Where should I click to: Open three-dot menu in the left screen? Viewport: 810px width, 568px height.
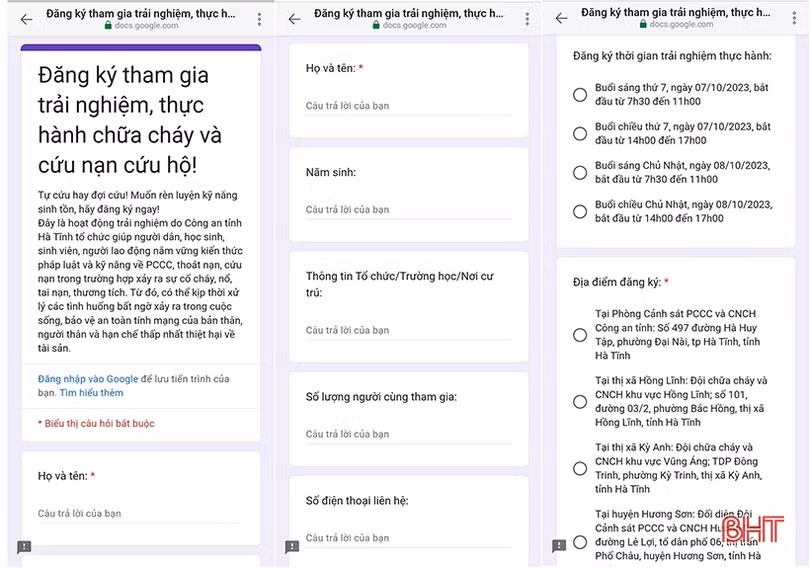259,19
